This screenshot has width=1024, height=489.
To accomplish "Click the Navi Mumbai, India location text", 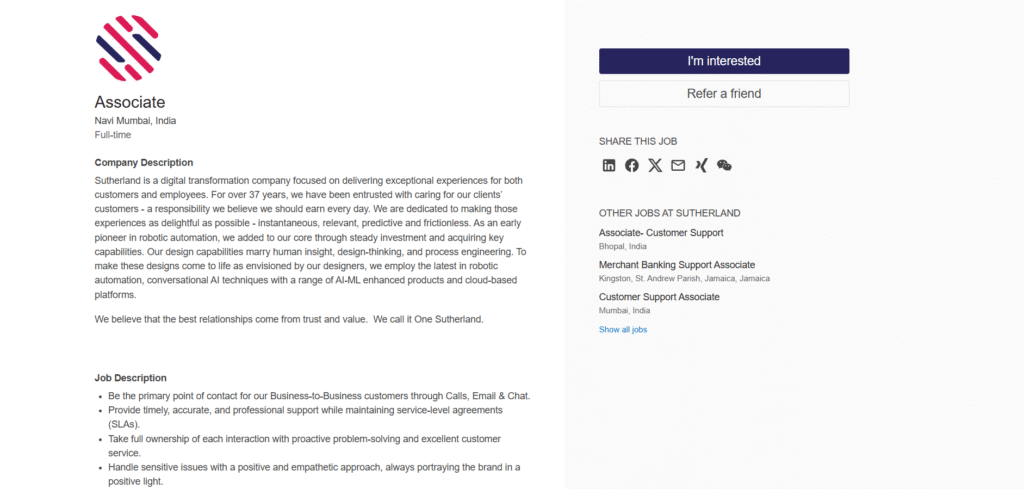I will pyautogui.click(x=135, y=120).
